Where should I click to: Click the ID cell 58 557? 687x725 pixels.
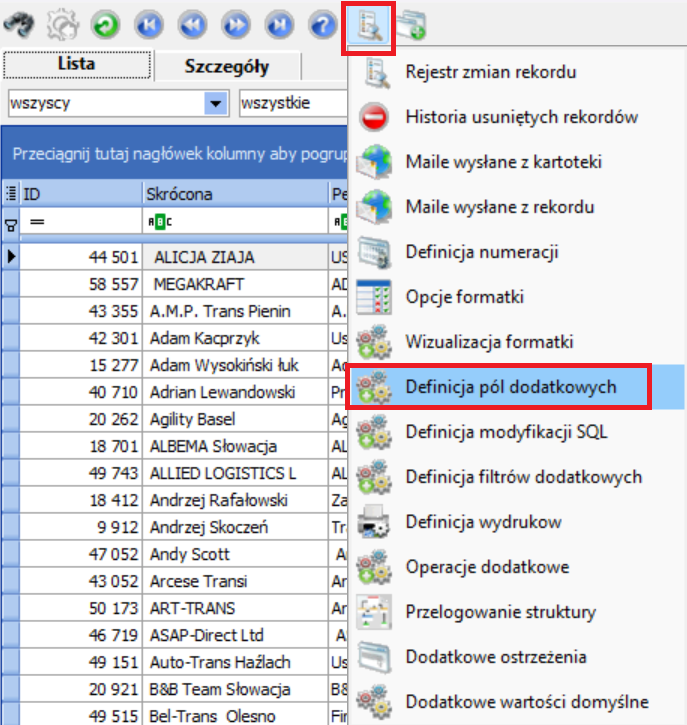pos(81,284)
